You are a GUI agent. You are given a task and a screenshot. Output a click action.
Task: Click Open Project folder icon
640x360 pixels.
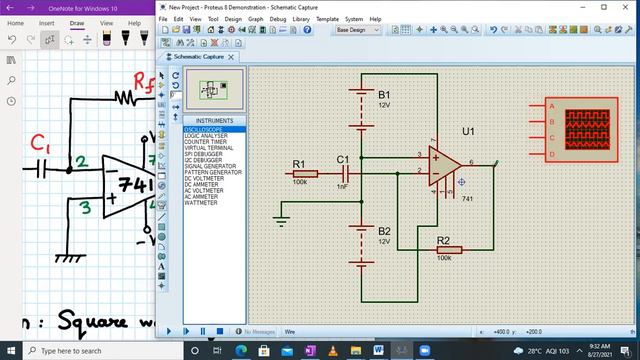tap(176, 30)
